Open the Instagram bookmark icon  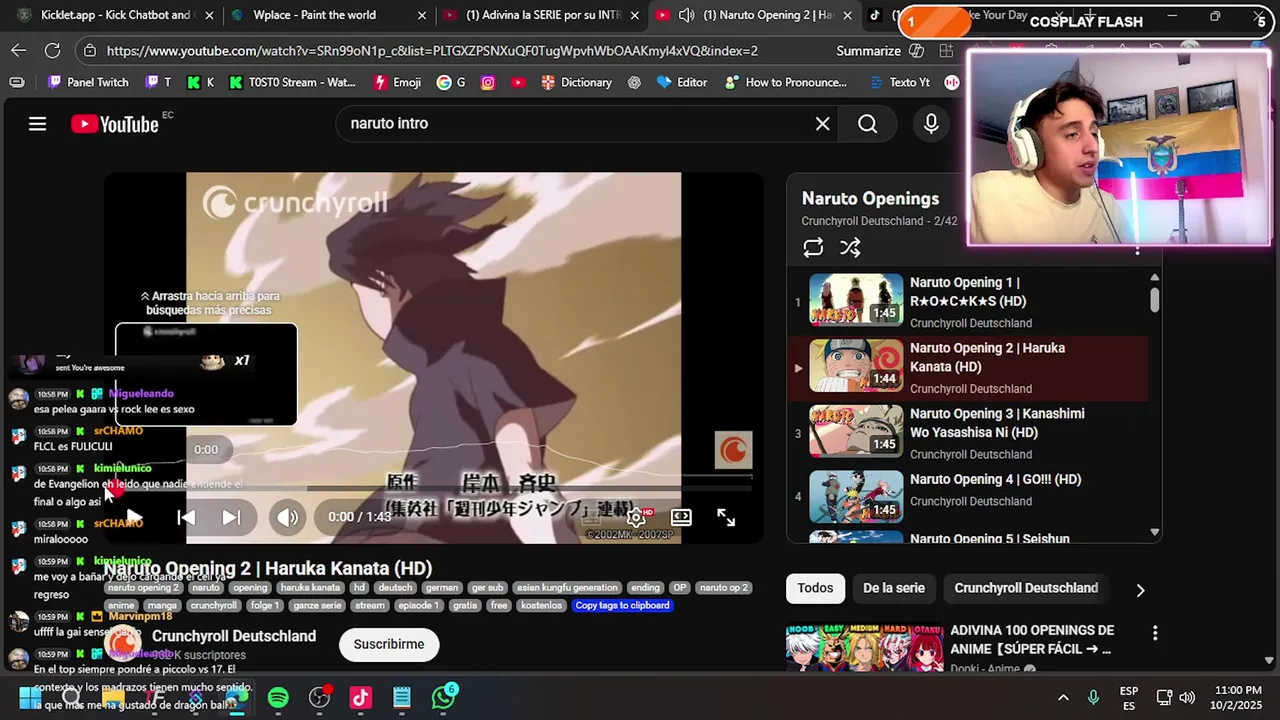click(x=488, y=82)
